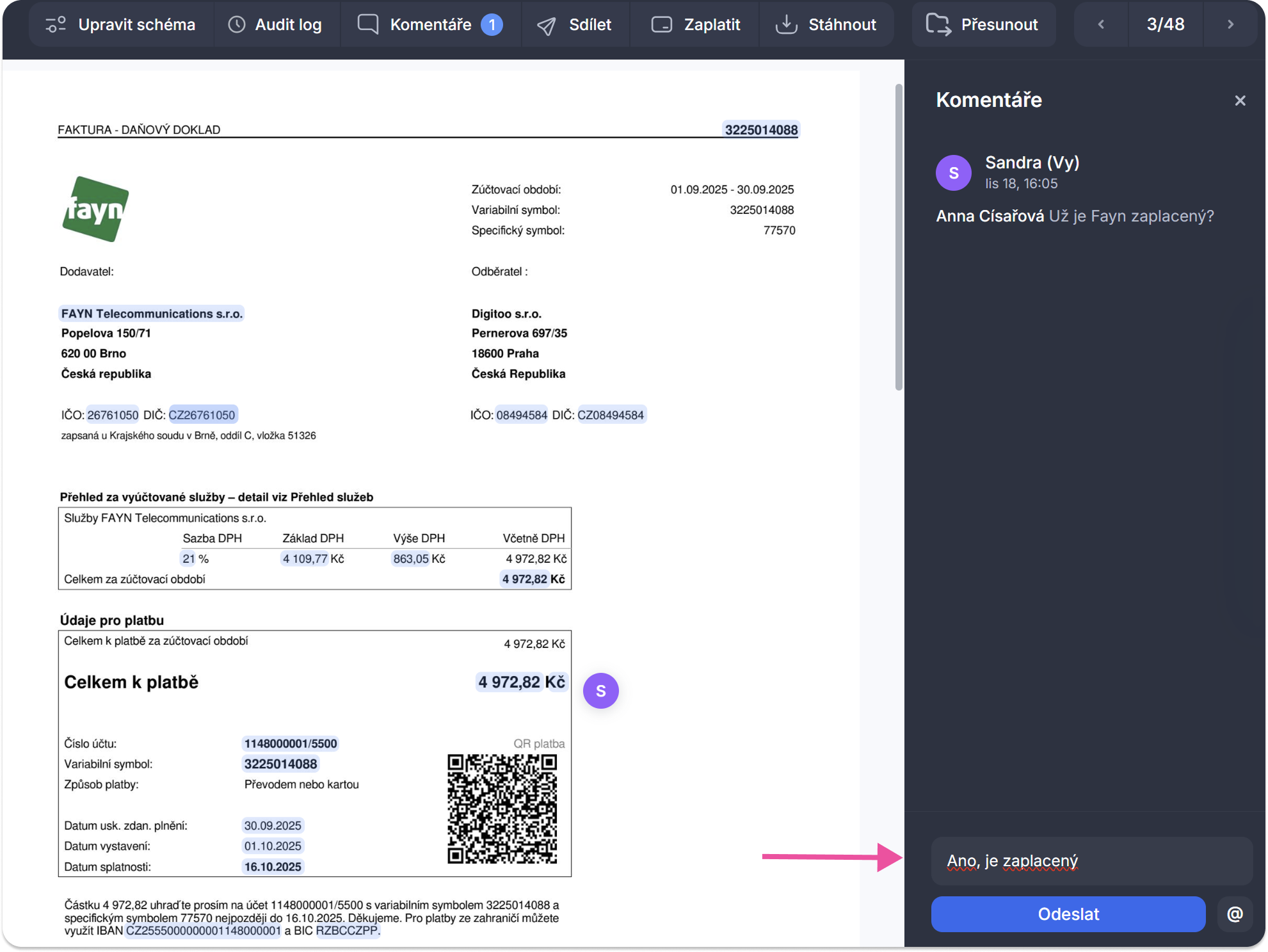Click the purple S comment marker on invoice
1268x952 pixels.
pos(600,691)
